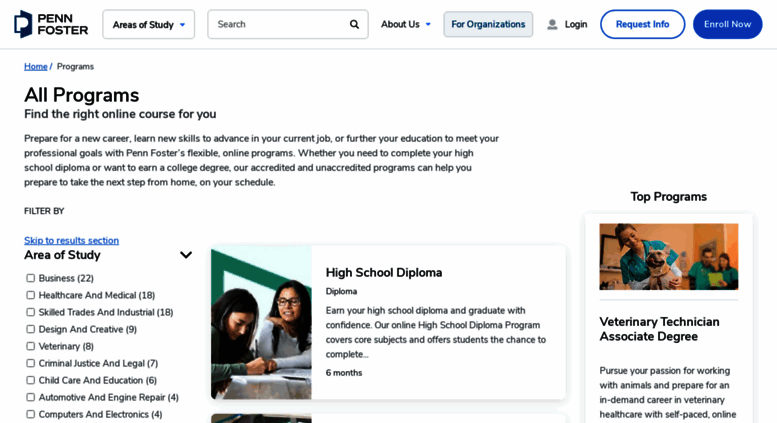The width and height of the screenshot is (777, 423).
Task: Follow the Skip to results section link
Action: click(x=71, y=240)
